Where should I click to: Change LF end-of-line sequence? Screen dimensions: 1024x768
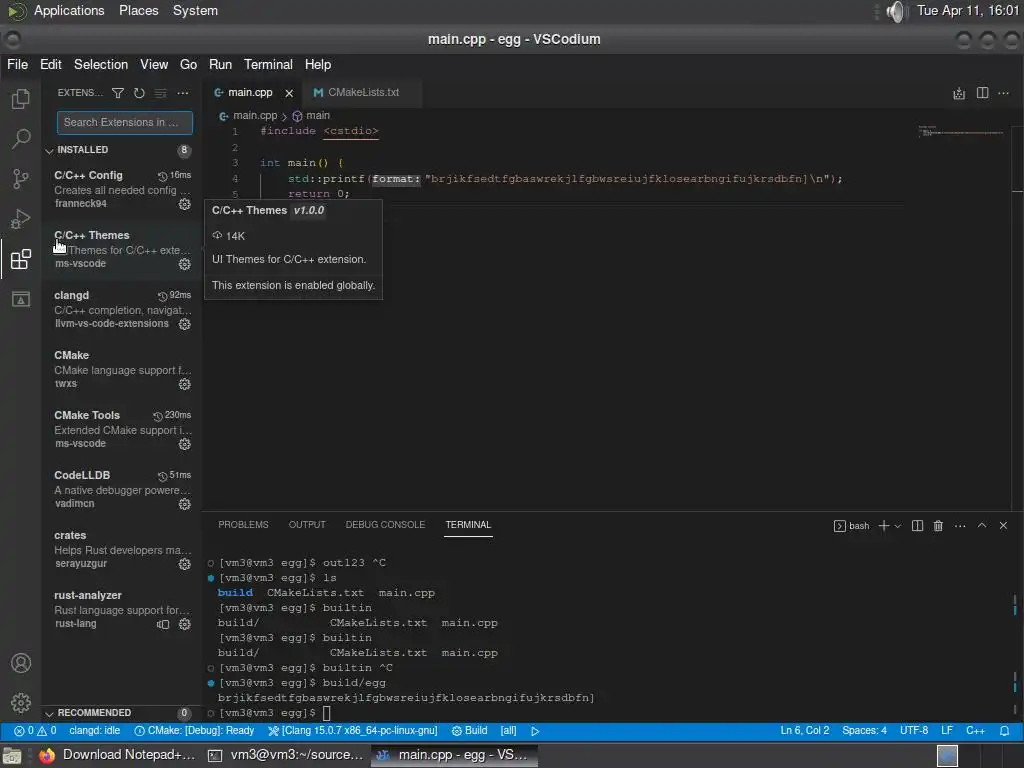click(x=947, y=731)
